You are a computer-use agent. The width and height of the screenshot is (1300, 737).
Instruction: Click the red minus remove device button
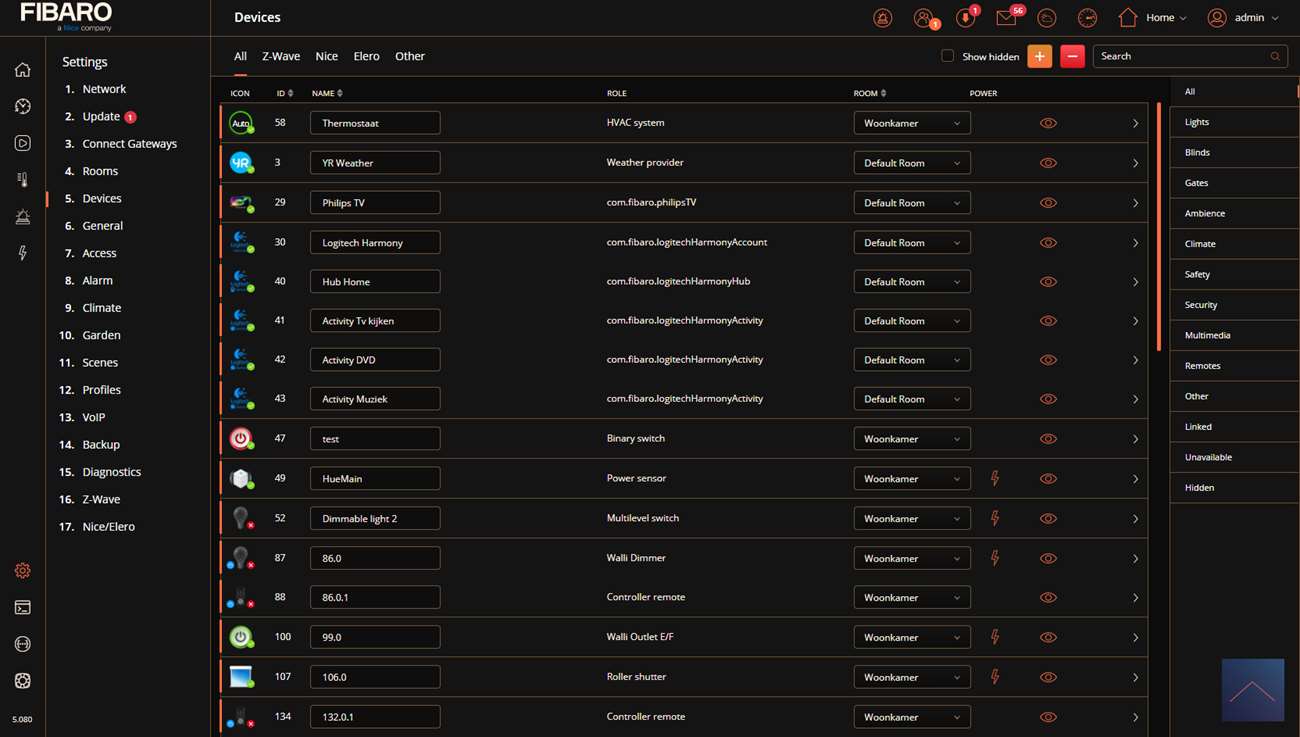coord(1072,57)
